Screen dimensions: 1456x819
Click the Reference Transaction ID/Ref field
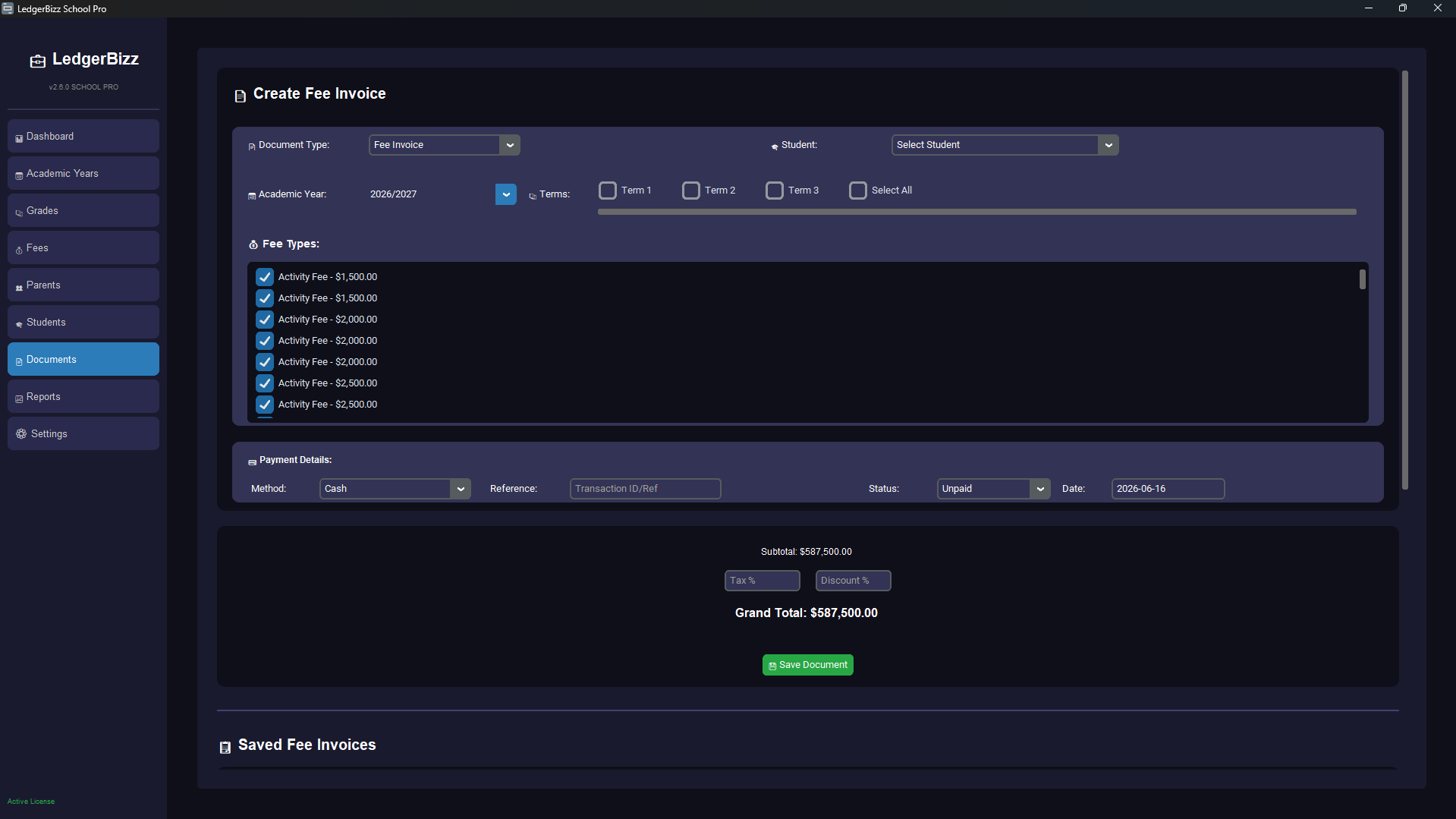pyautogui.click(x=645, y=489)
